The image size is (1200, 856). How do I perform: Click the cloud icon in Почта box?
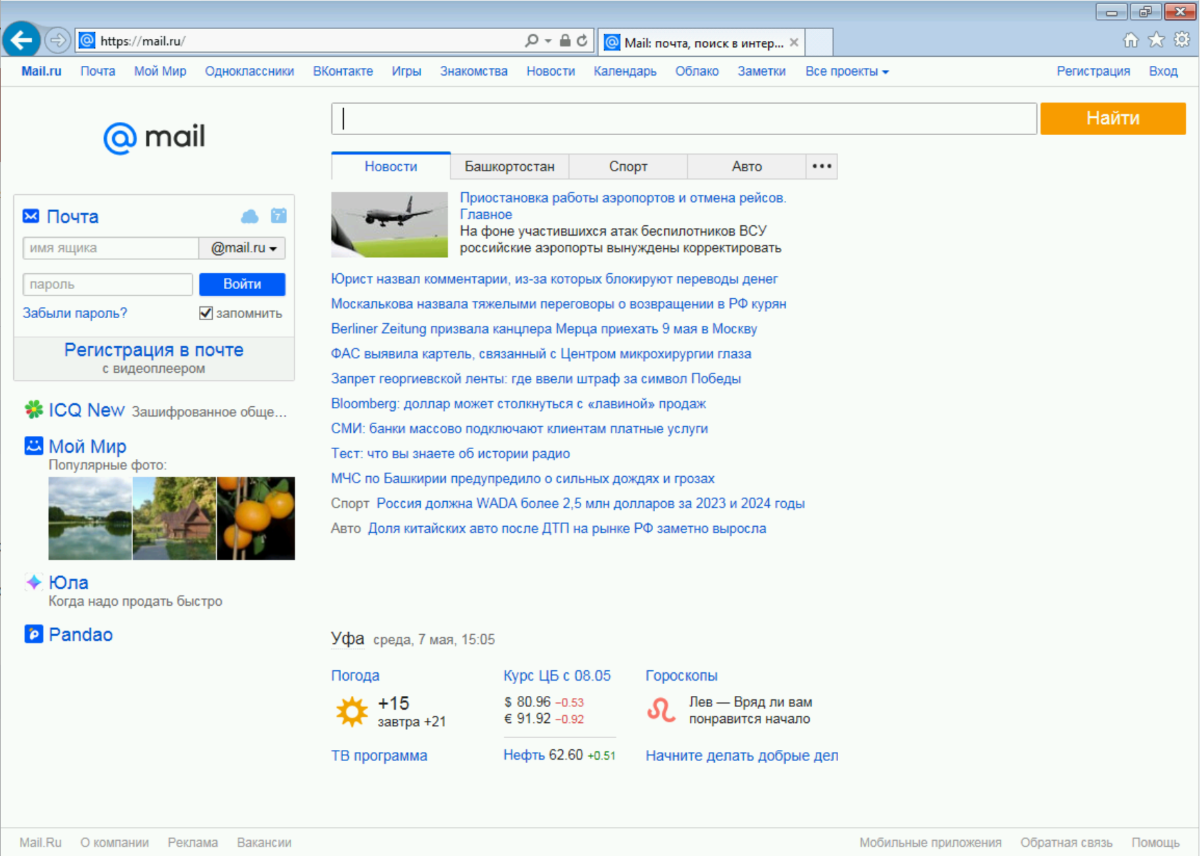(250, 216)
